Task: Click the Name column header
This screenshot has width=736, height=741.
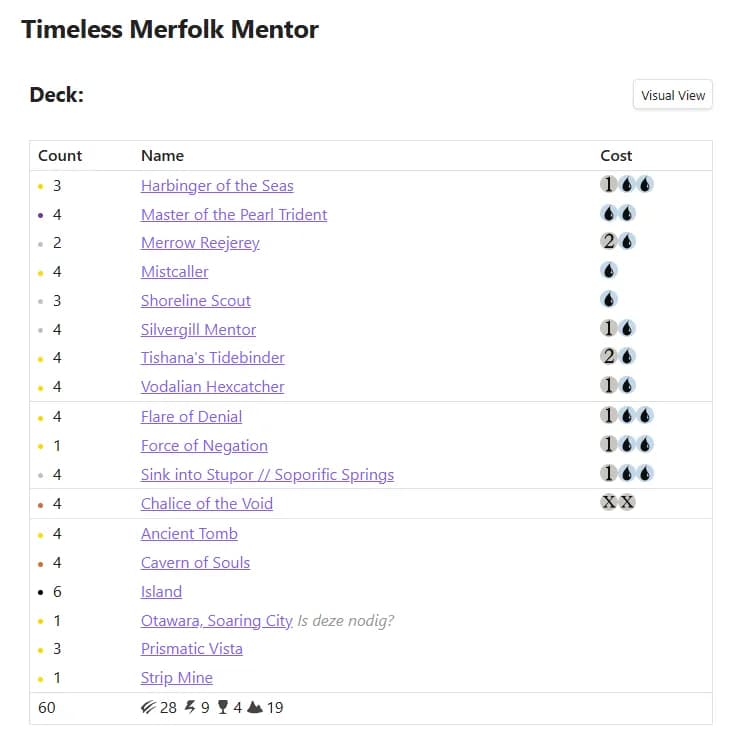Action: pyautogui.click(x=162, y=155)
